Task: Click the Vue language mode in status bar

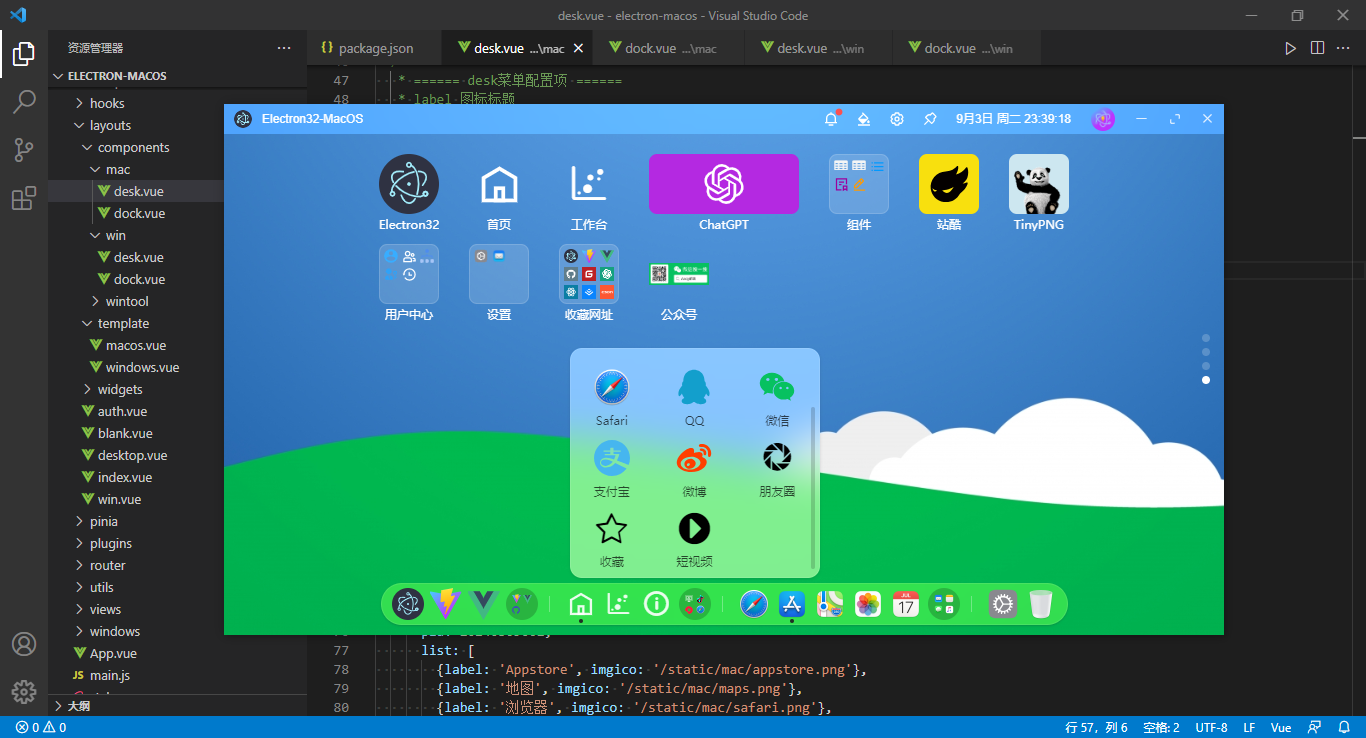Action: pos(1281,727)
